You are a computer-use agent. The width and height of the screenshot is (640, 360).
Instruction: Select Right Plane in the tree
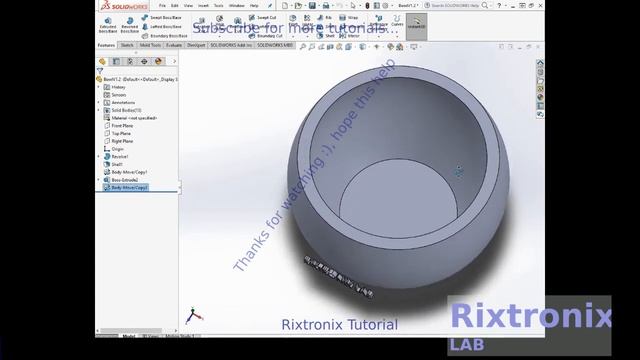tap(118, 141)
